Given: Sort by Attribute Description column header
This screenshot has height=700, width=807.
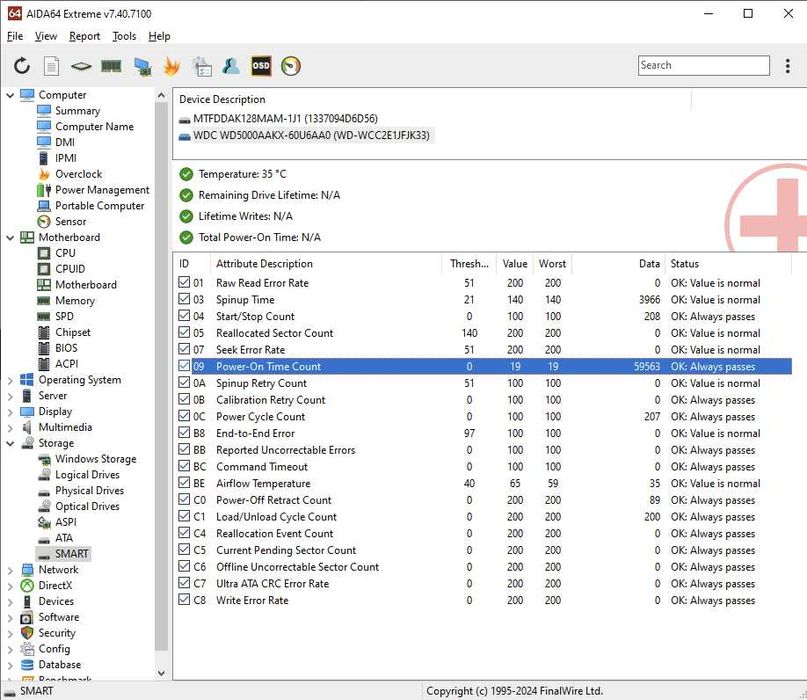Looking at the screenshot, I should [326, 264].
